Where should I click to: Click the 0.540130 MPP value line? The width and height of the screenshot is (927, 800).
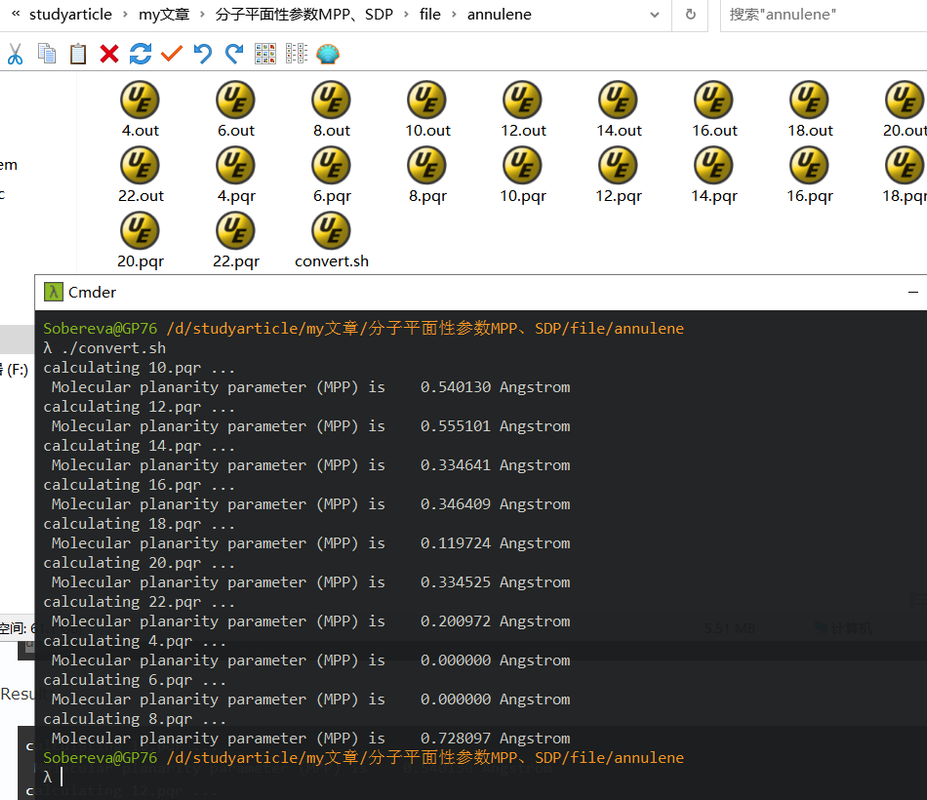pos(310,387)
